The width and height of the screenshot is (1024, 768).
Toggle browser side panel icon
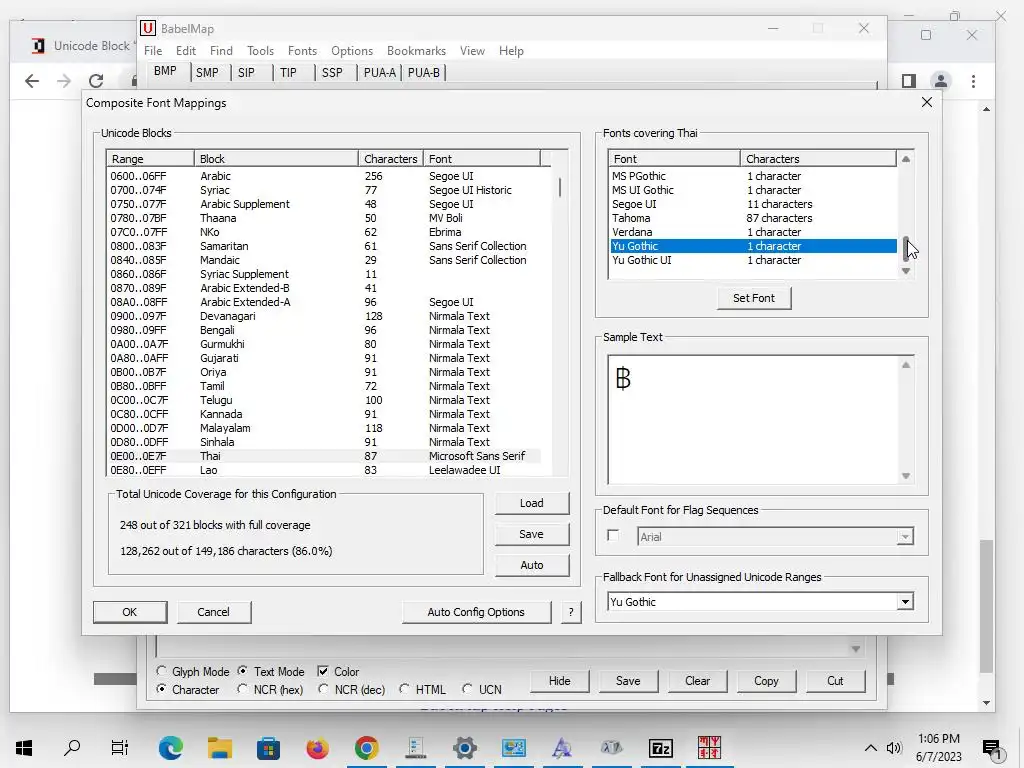[x=908, y=81]
